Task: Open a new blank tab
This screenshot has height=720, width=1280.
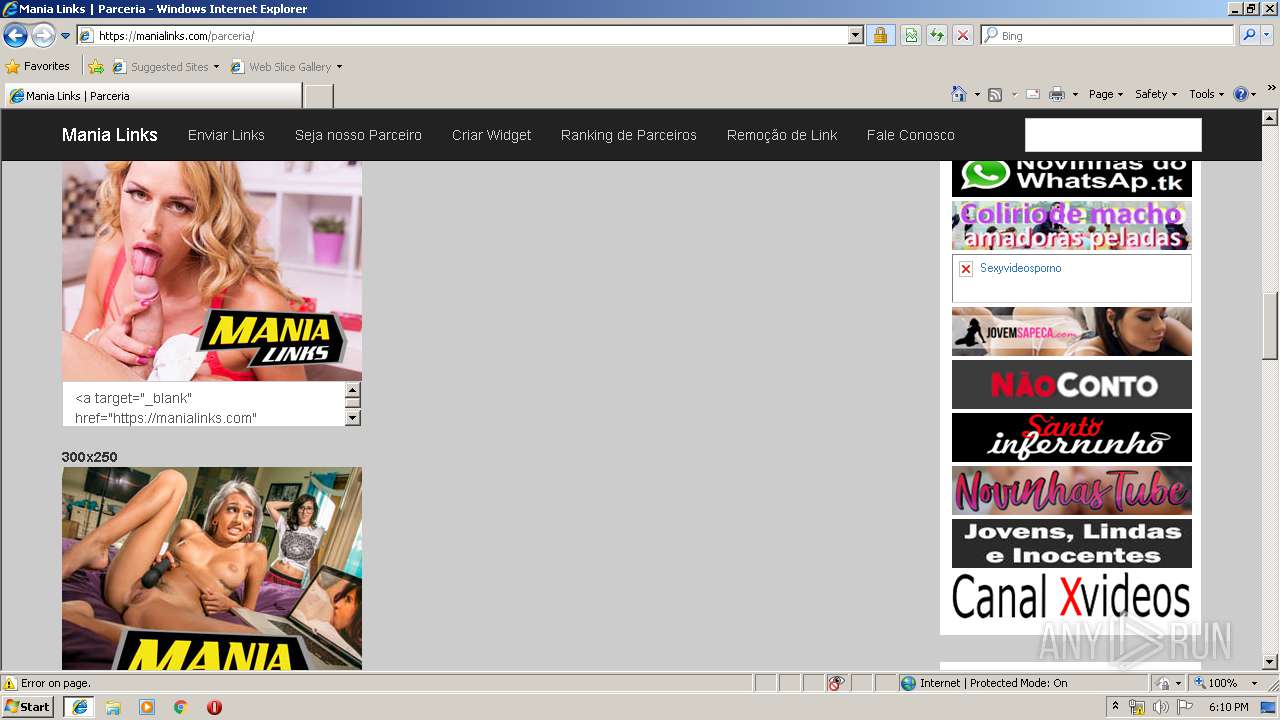Action: (318, 96)
